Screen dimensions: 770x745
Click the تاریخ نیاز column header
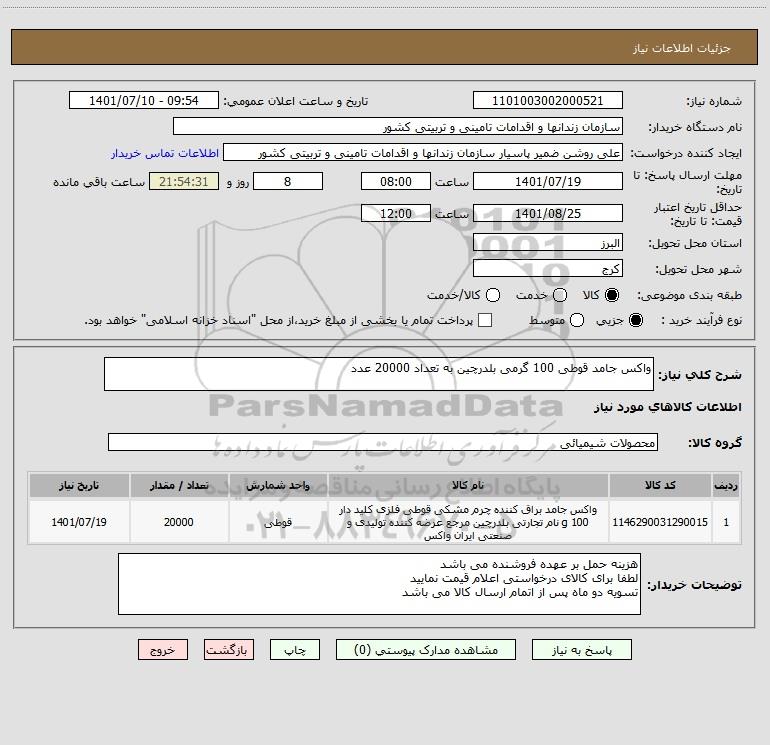coord(79,485)
